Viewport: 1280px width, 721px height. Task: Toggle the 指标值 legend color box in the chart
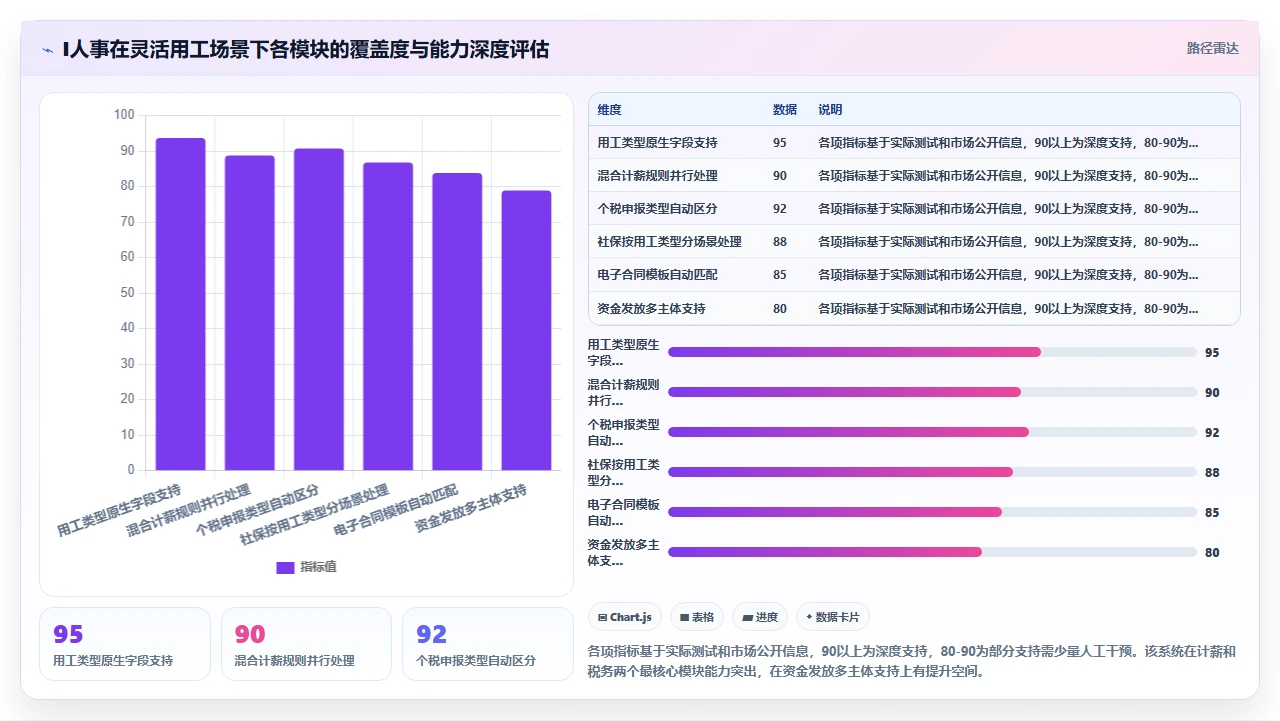285,567
